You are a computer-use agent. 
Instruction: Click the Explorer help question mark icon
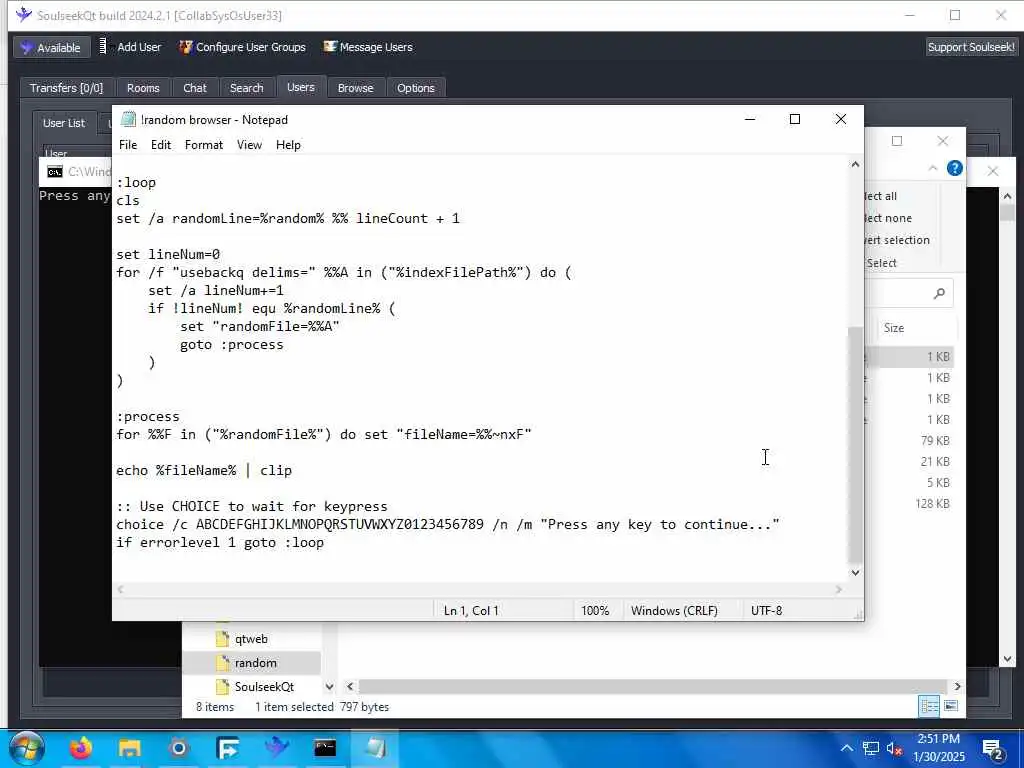[x=955, y=168]
